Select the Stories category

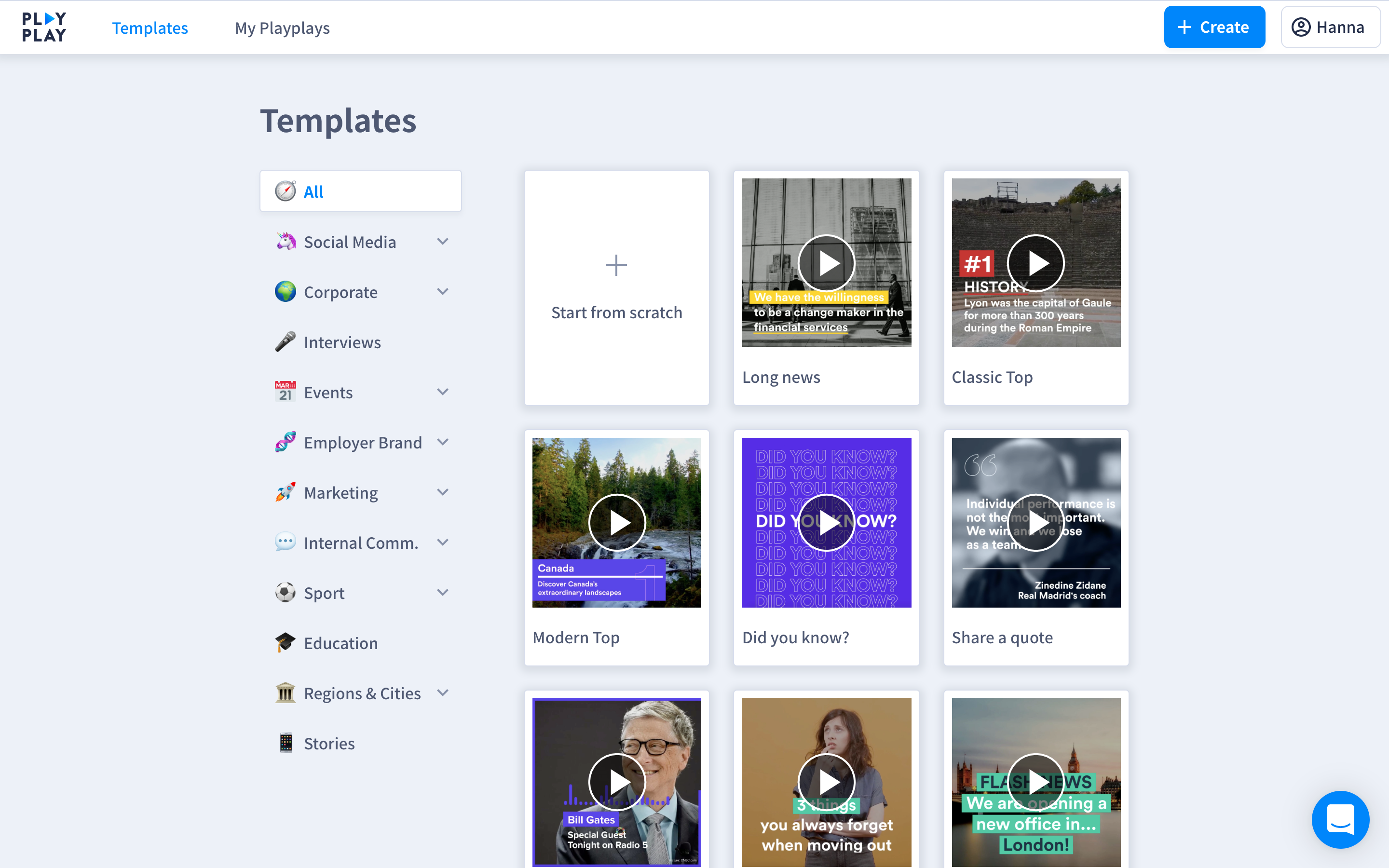click(x=360, y=744)
